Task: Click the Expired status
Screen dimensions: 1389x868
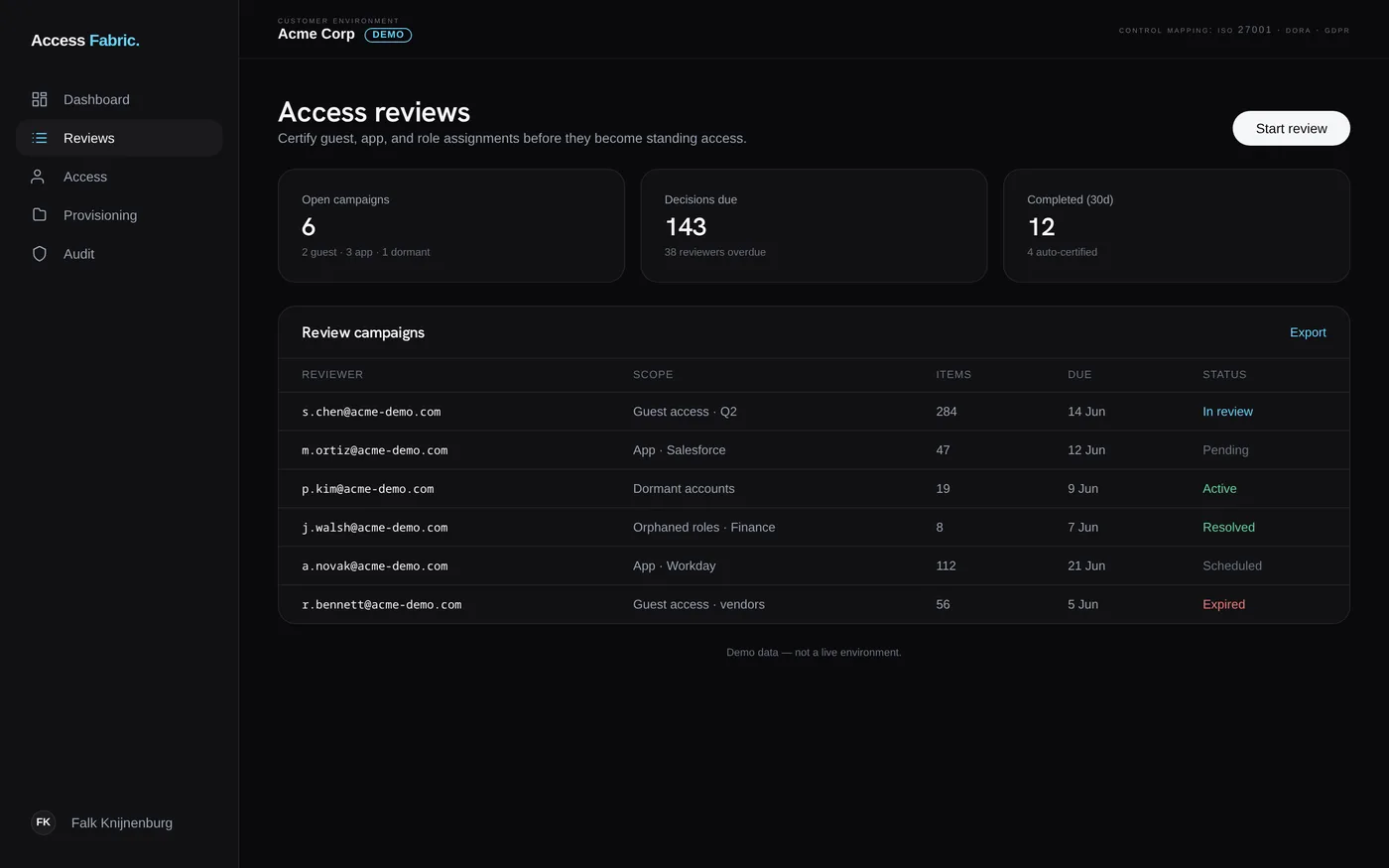Action: [x=1223, y=604]
